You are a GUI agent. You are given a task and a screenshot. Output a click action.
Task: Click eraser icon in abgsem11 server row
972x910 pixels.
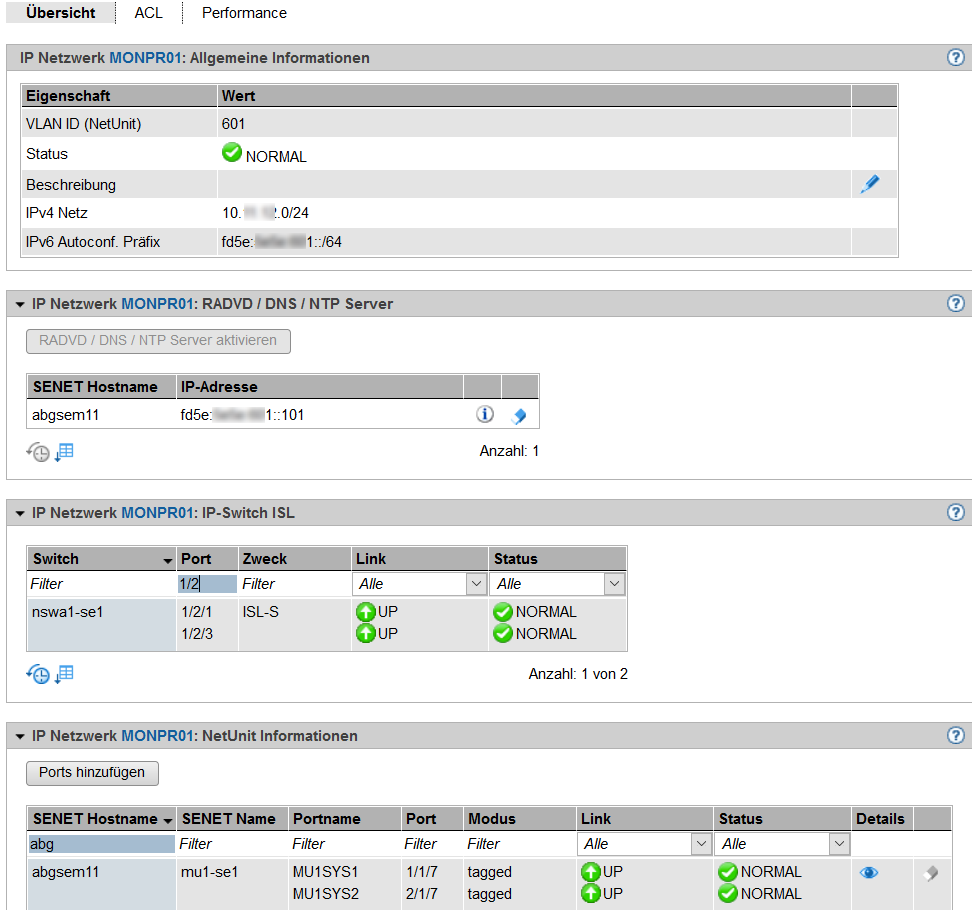[518, 415]
